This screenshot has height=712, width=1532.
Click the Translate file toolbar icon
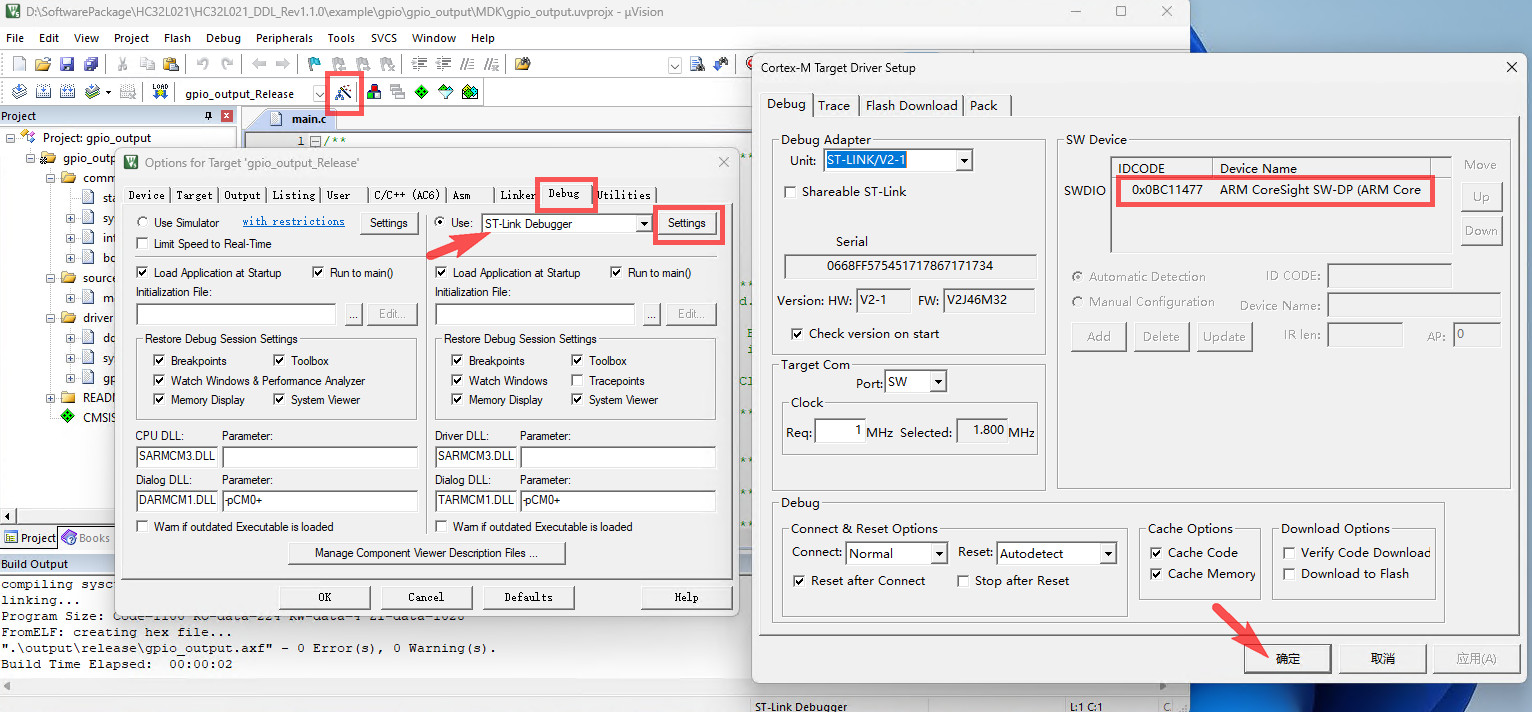[x=19, y=92]
